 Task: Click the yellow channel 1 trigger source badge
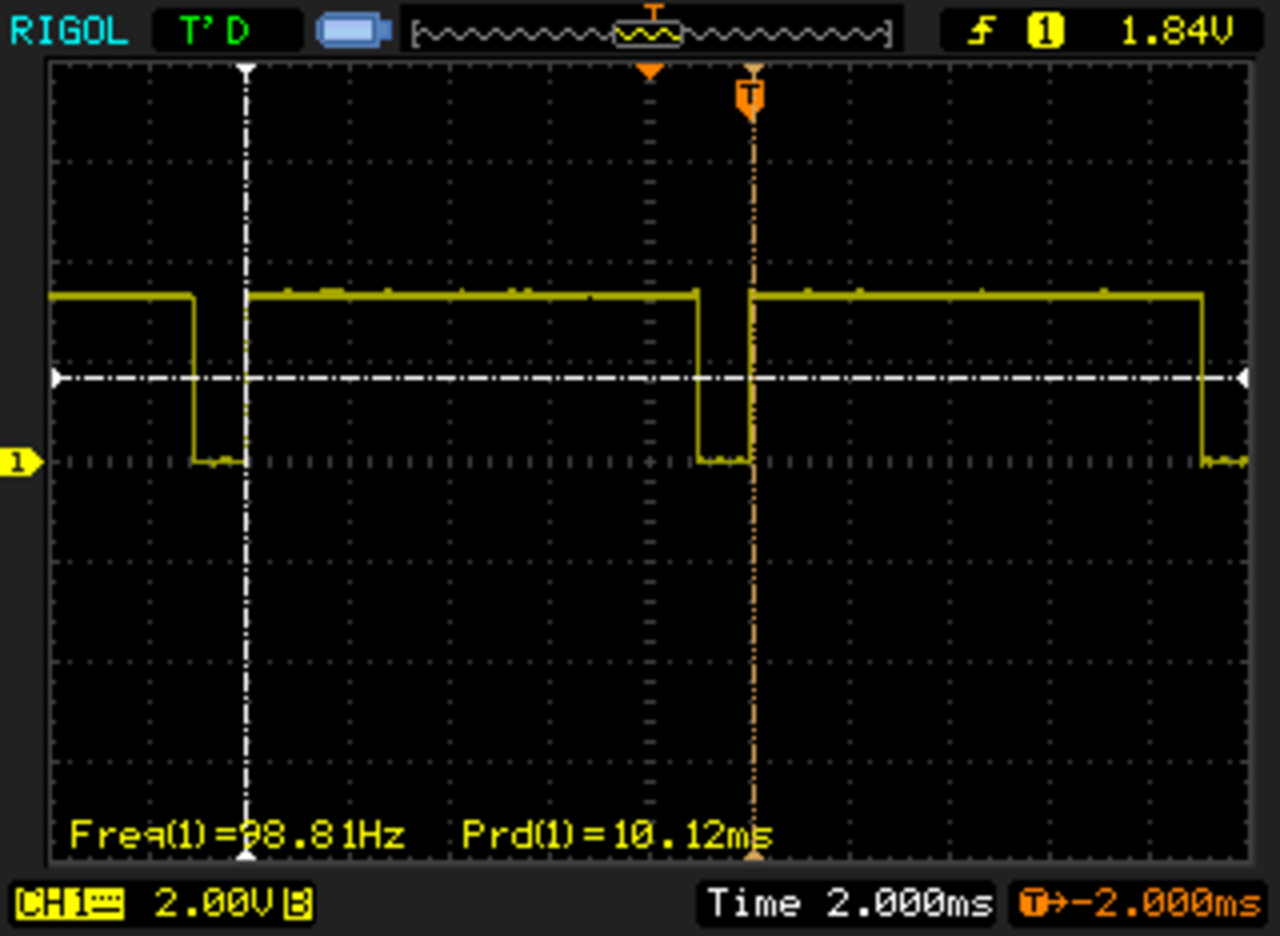click(1045, 32)
